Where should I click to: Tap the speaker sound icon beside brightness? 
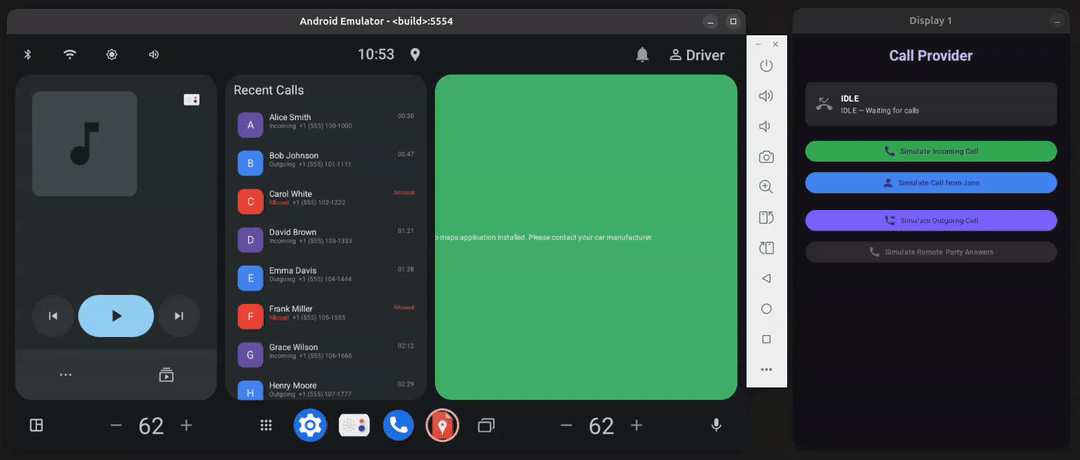[154, 54]
